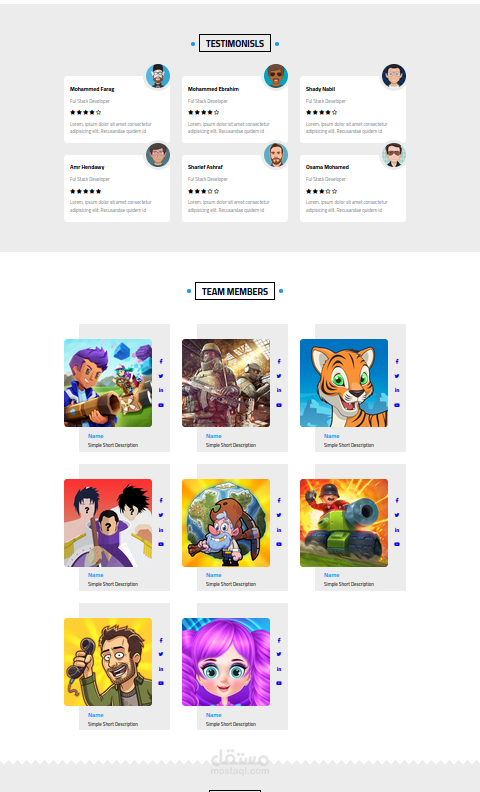
Task: Open the soldier team member image
Action: [226, 383]
